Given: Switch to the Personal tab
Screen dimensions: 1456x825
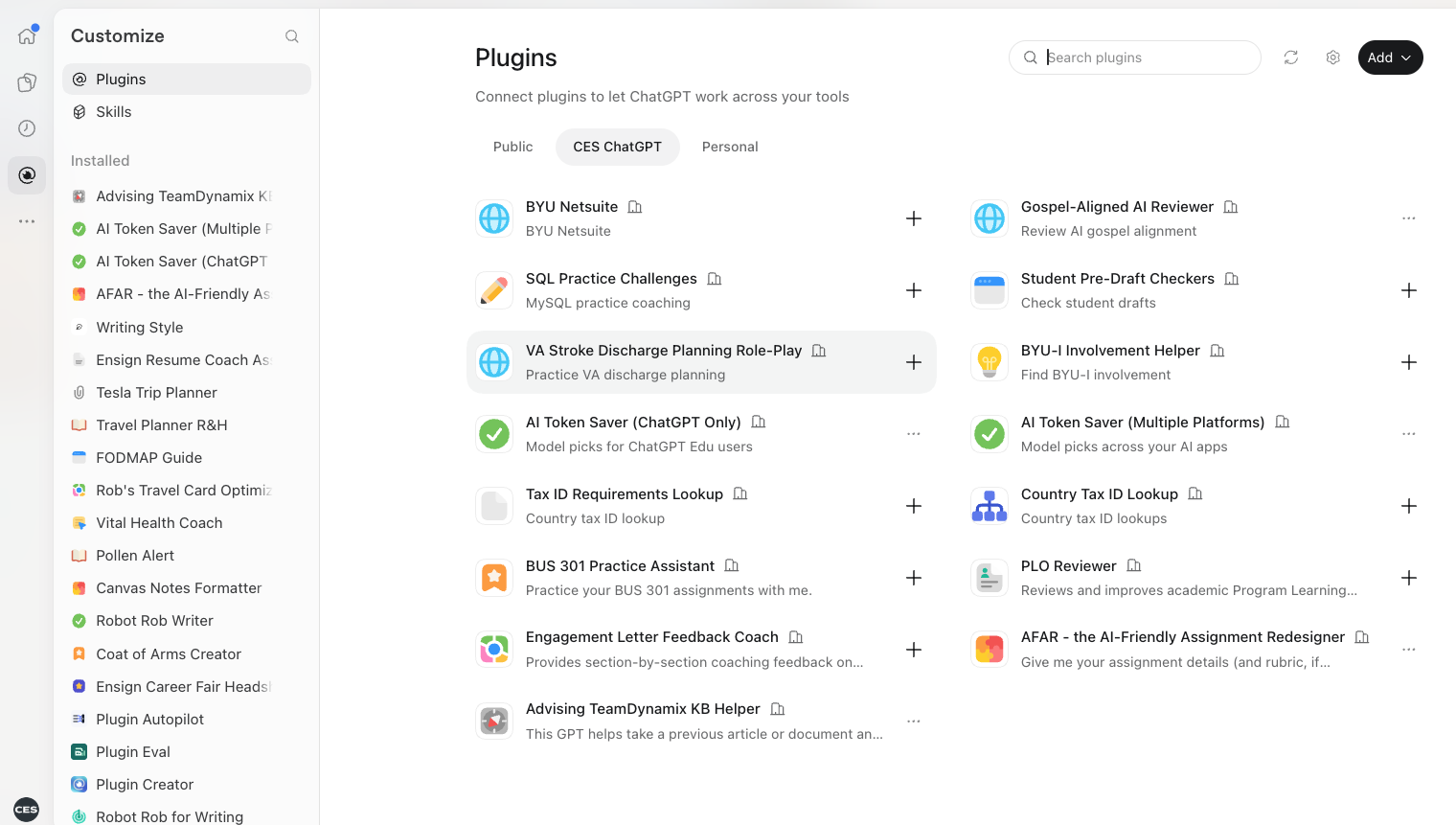Looking at the screenshot, I should coord(730,147).
